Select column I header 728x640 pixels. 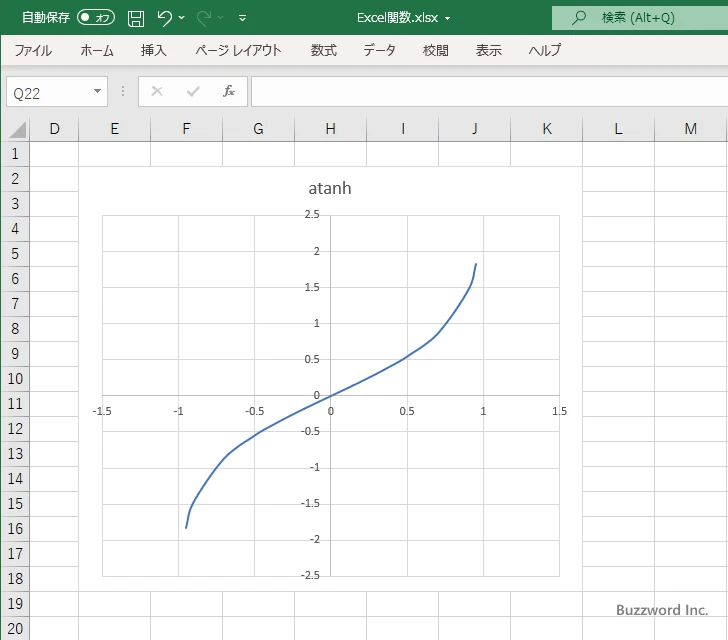tap(403, 129)
